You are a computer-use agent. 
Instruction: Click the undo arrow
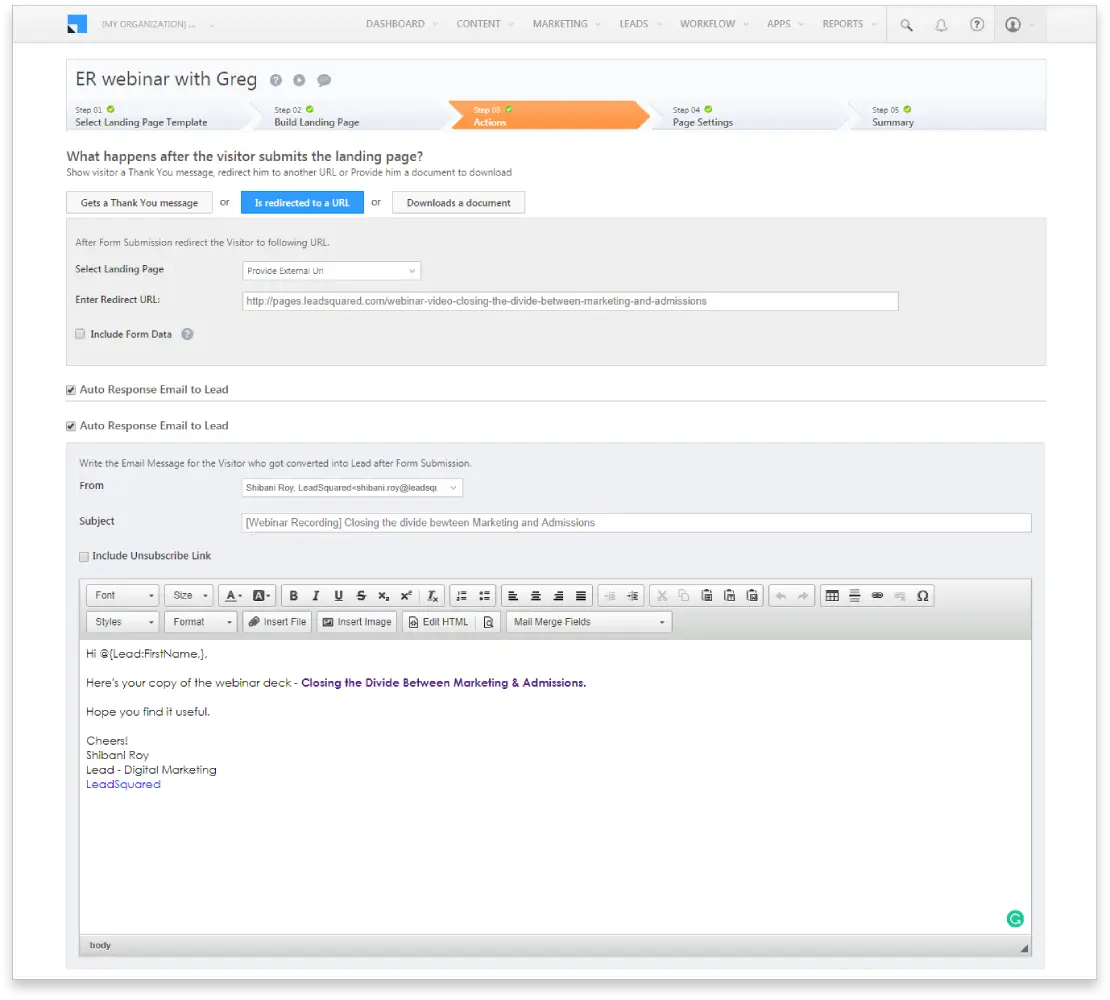(781, 596)
